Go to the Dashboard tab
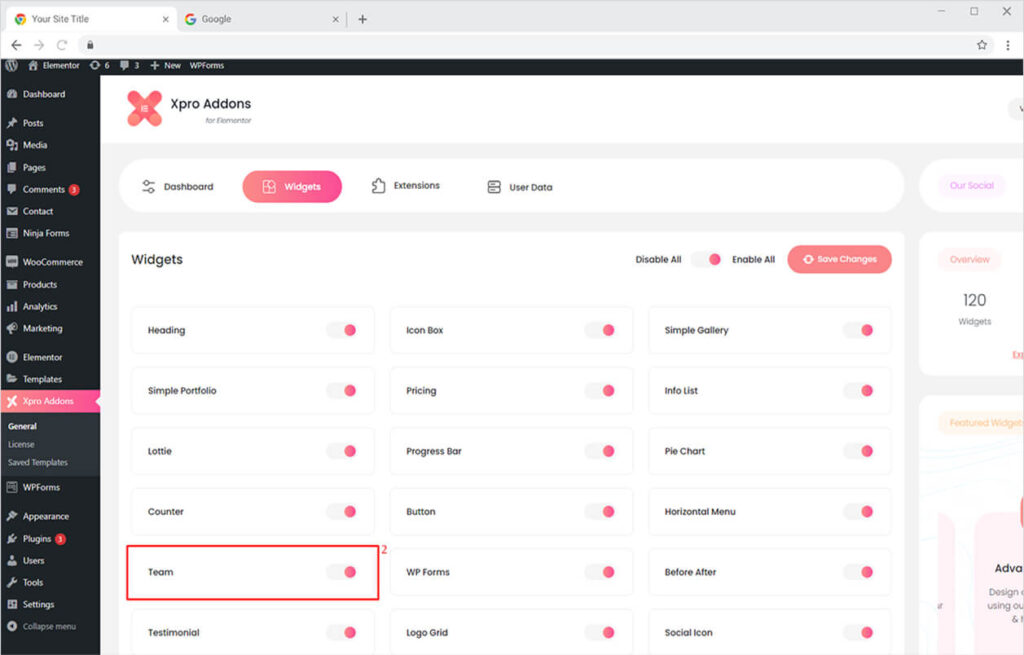This screenshot has height=655, width=1024. 178,187
